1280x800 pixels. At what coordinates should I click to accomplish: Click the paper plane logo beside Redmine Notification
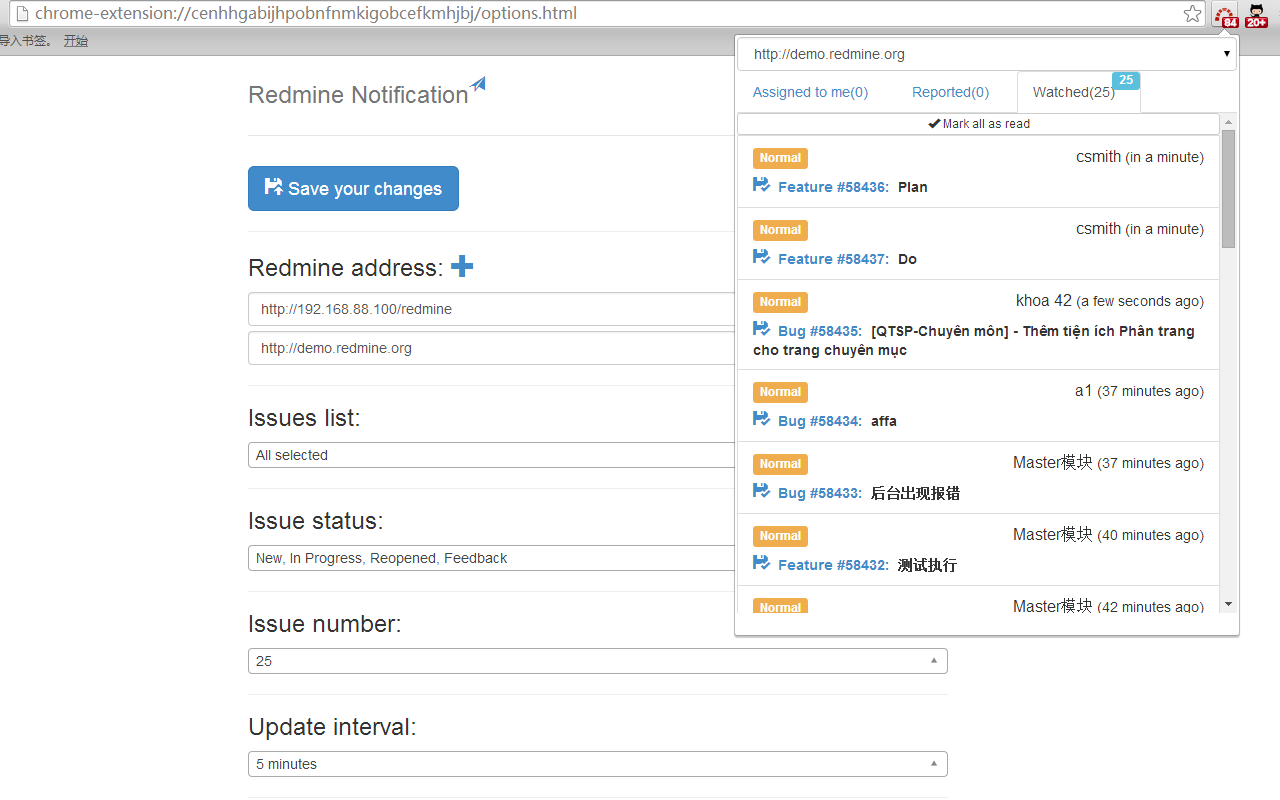pos(478,85)
